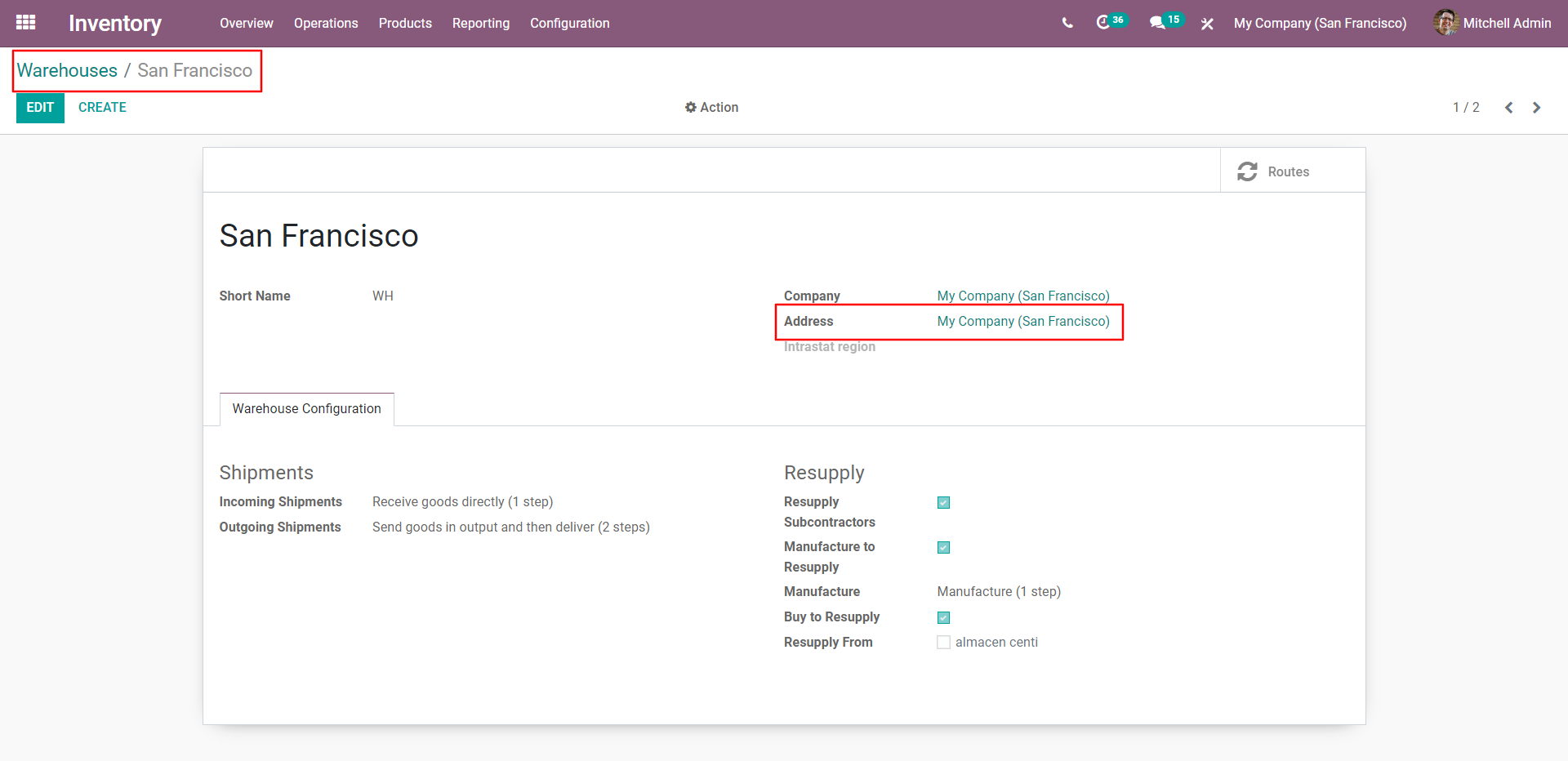This screenshot has width=1568, height=761.
Task: Open the Operations menu
Action: (326, 23)
